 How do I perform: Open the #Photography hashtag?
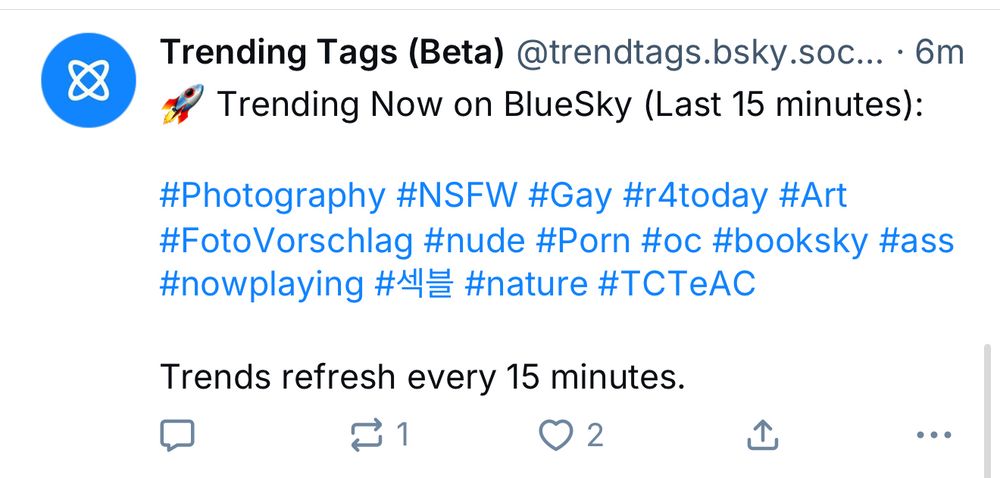[x=271, y=195]
